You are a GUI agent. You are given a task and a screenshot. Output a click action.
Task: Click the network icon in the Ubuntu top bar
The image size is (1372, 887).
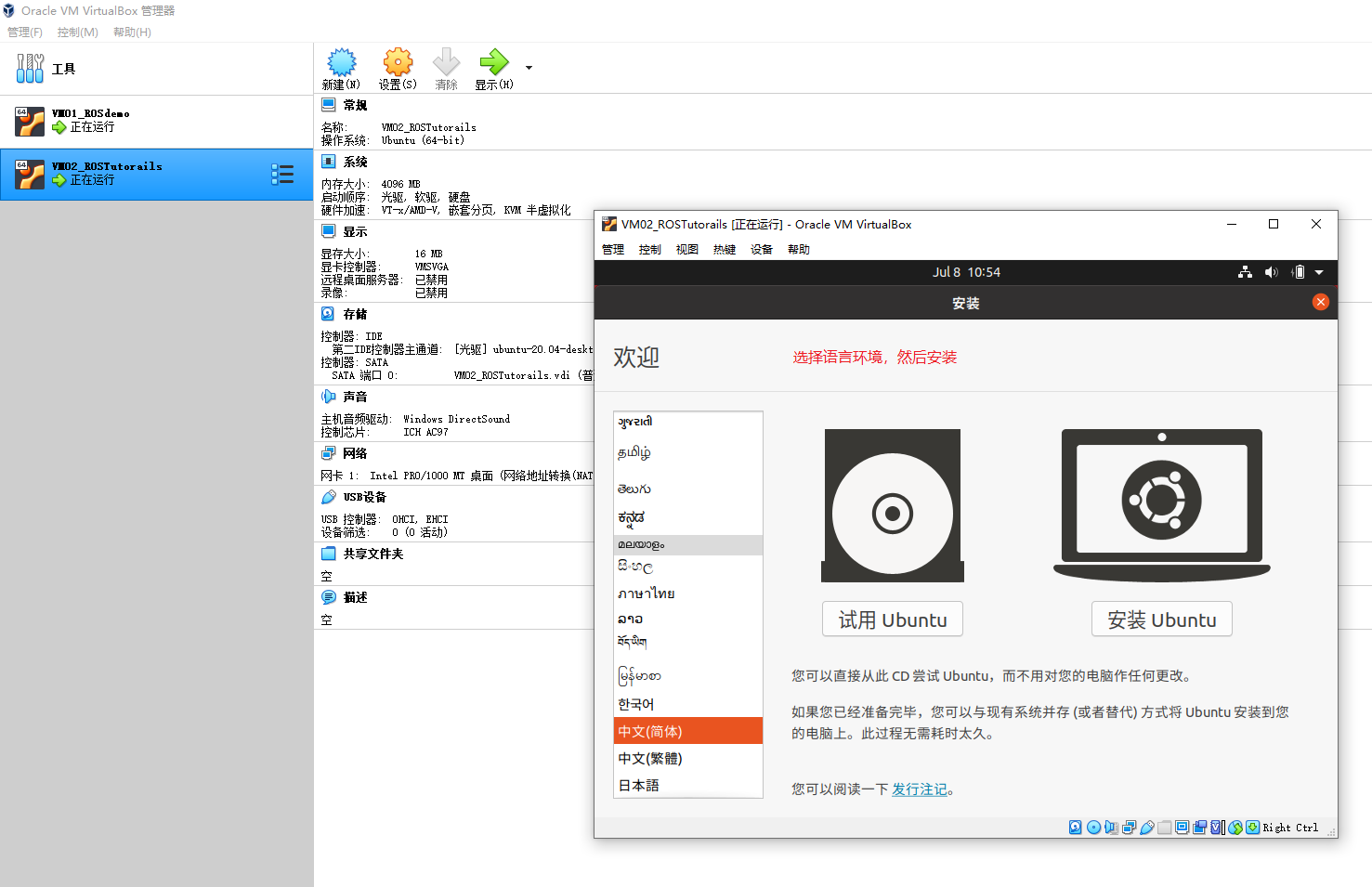pos(1245,271)
